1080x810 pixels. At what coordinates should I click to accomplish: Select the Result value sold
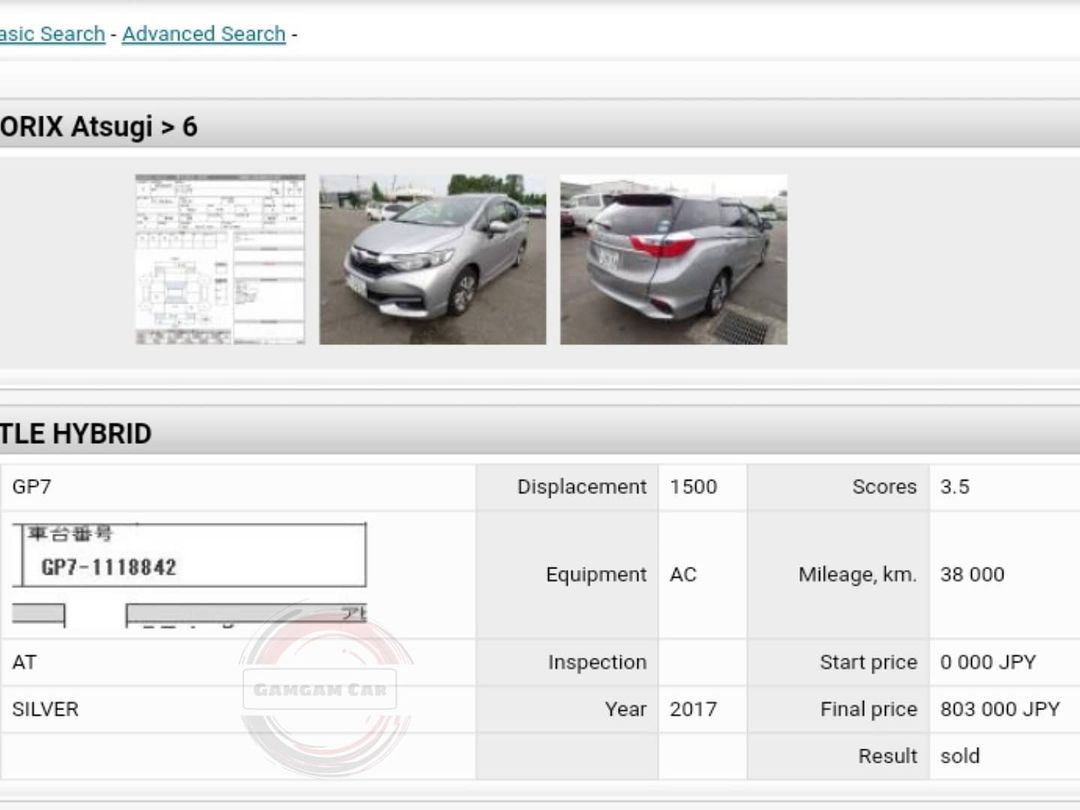point(960,756)
